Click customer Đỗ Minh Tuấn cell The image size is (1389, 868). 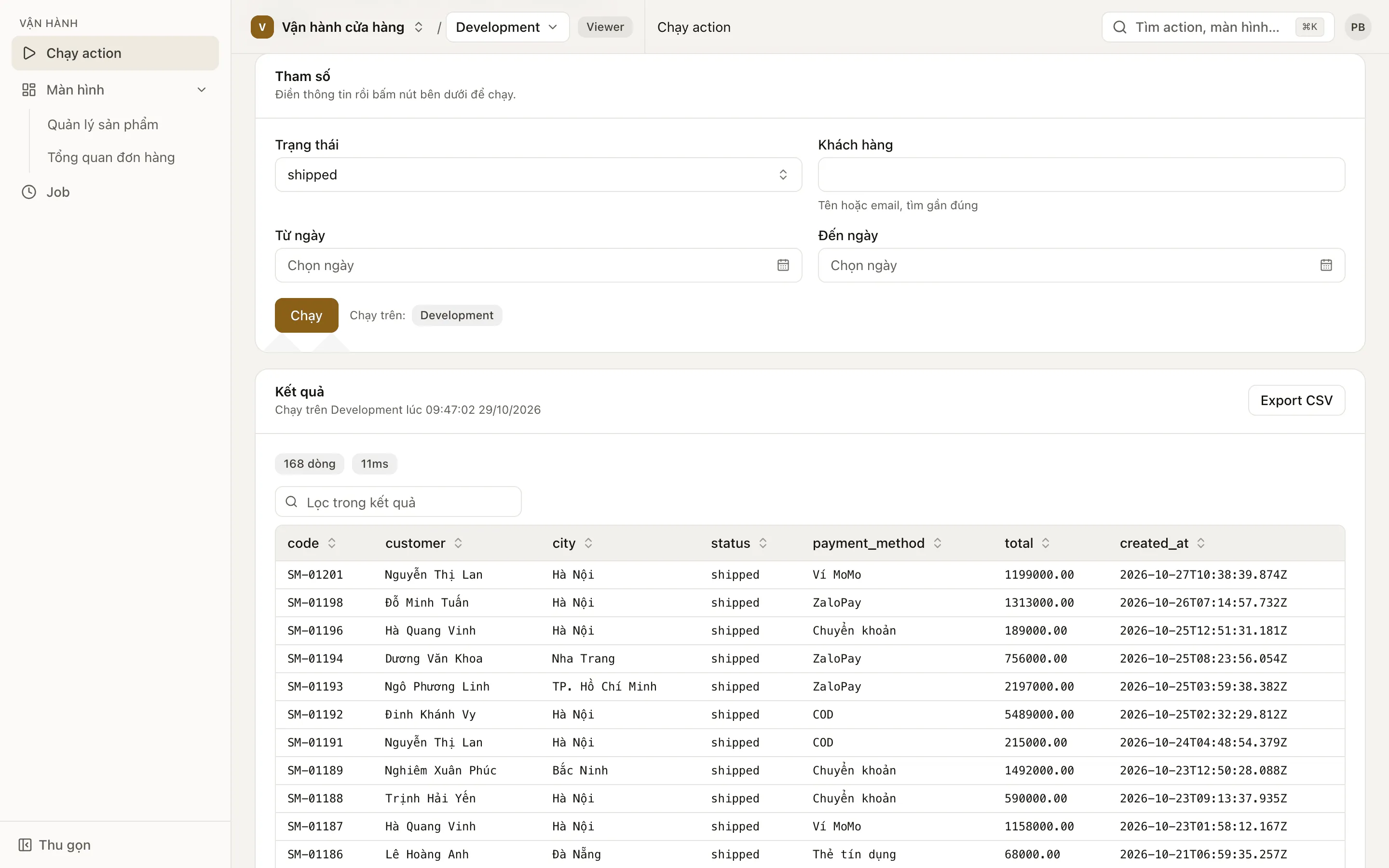[x=426, y=602]
